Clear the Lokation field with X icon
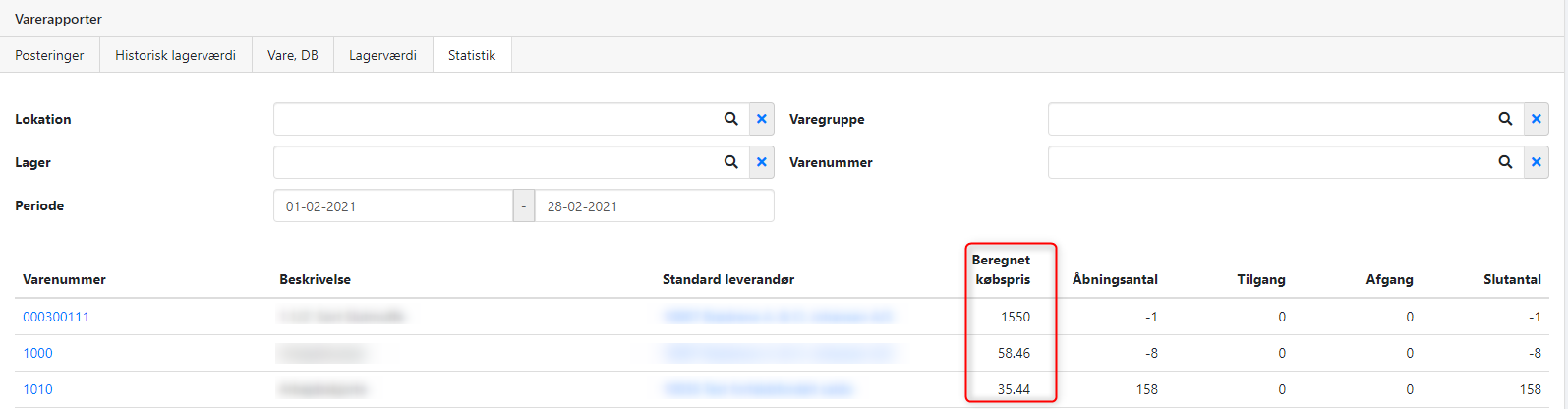This screenshot has height=409, width=1568. 762,119
